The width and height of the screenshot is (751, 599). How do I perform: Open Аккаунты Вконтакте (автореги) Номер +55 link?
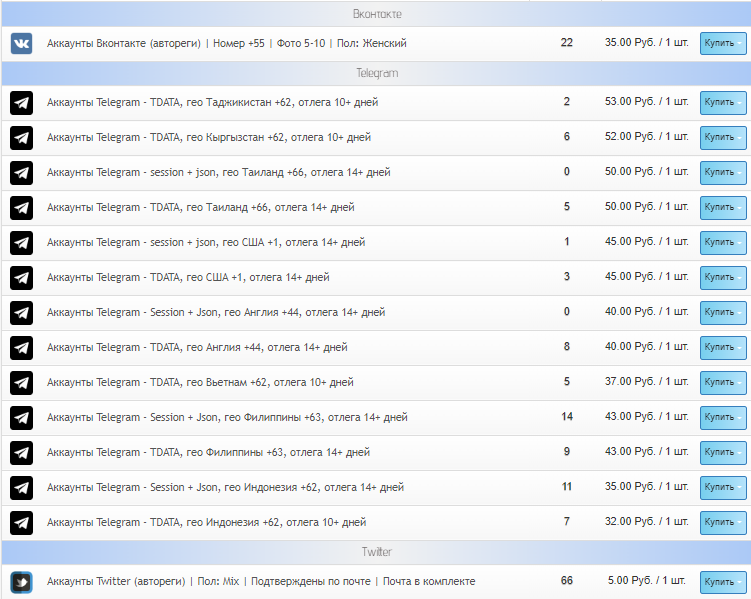pyautogui.click(x=227, y=44)
